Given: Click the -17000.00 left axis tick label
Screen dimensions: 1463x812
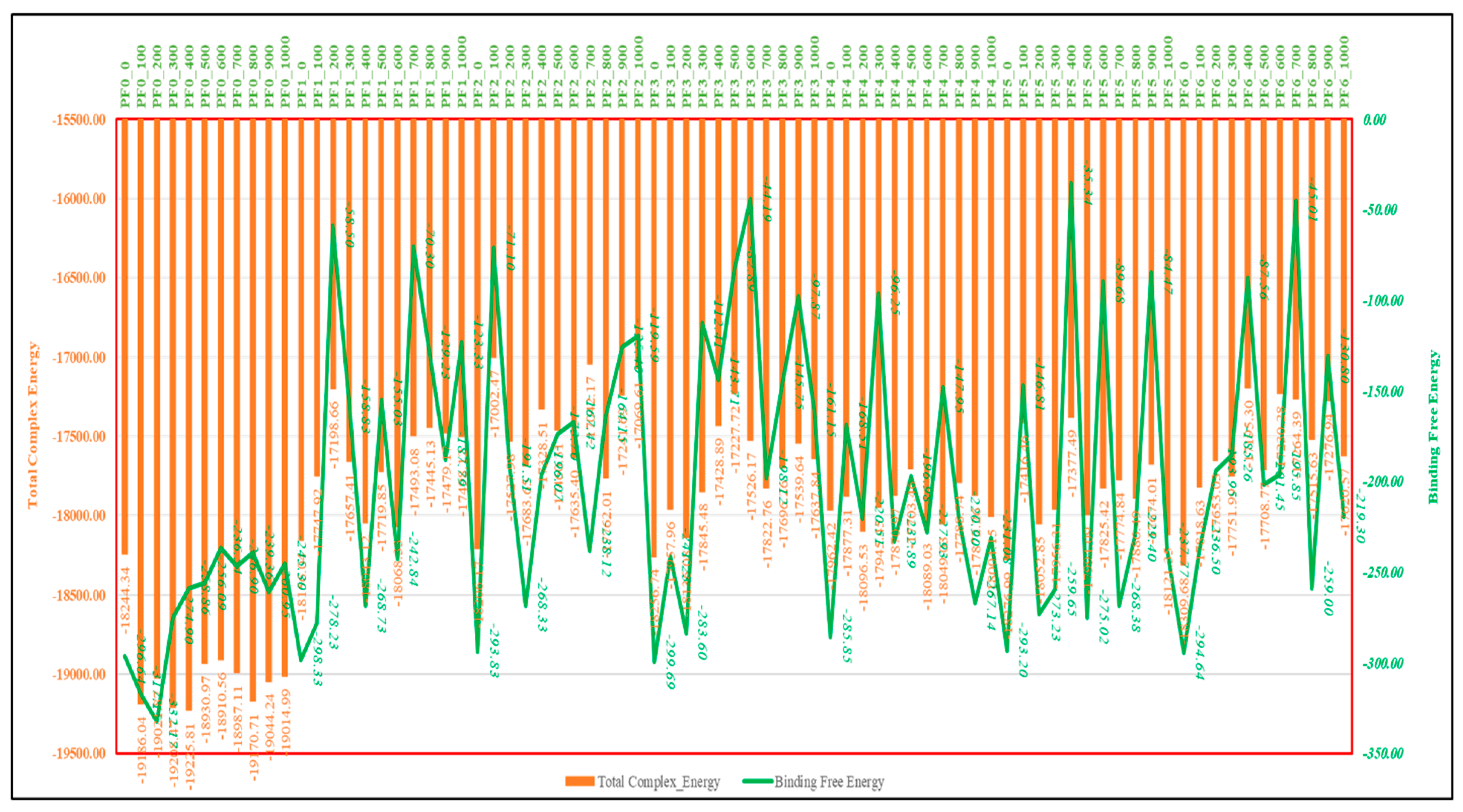Looking at the screenshot, I should pyautogui.click(x=78, y=358).
